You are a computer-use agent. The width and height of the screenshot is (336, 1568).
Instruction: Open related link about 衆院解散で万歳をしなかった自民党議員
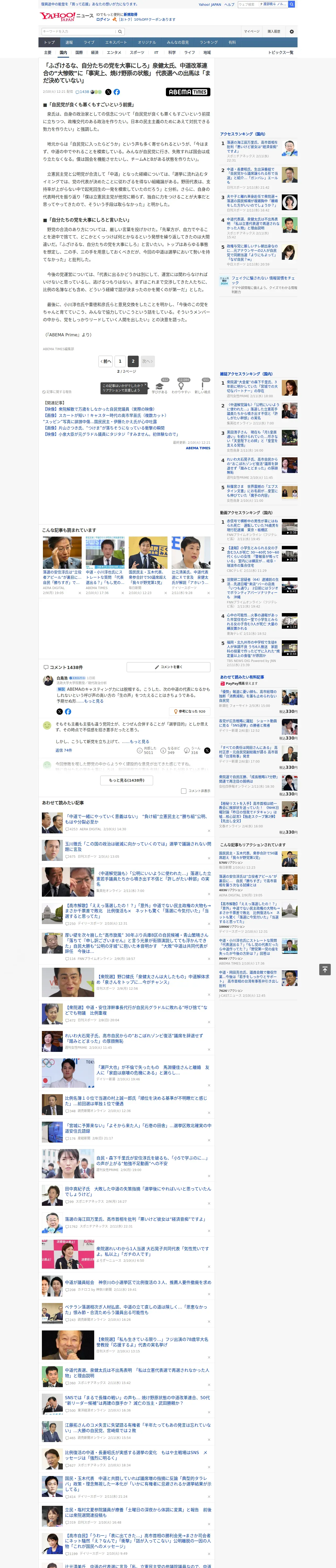tap(99, 409)
